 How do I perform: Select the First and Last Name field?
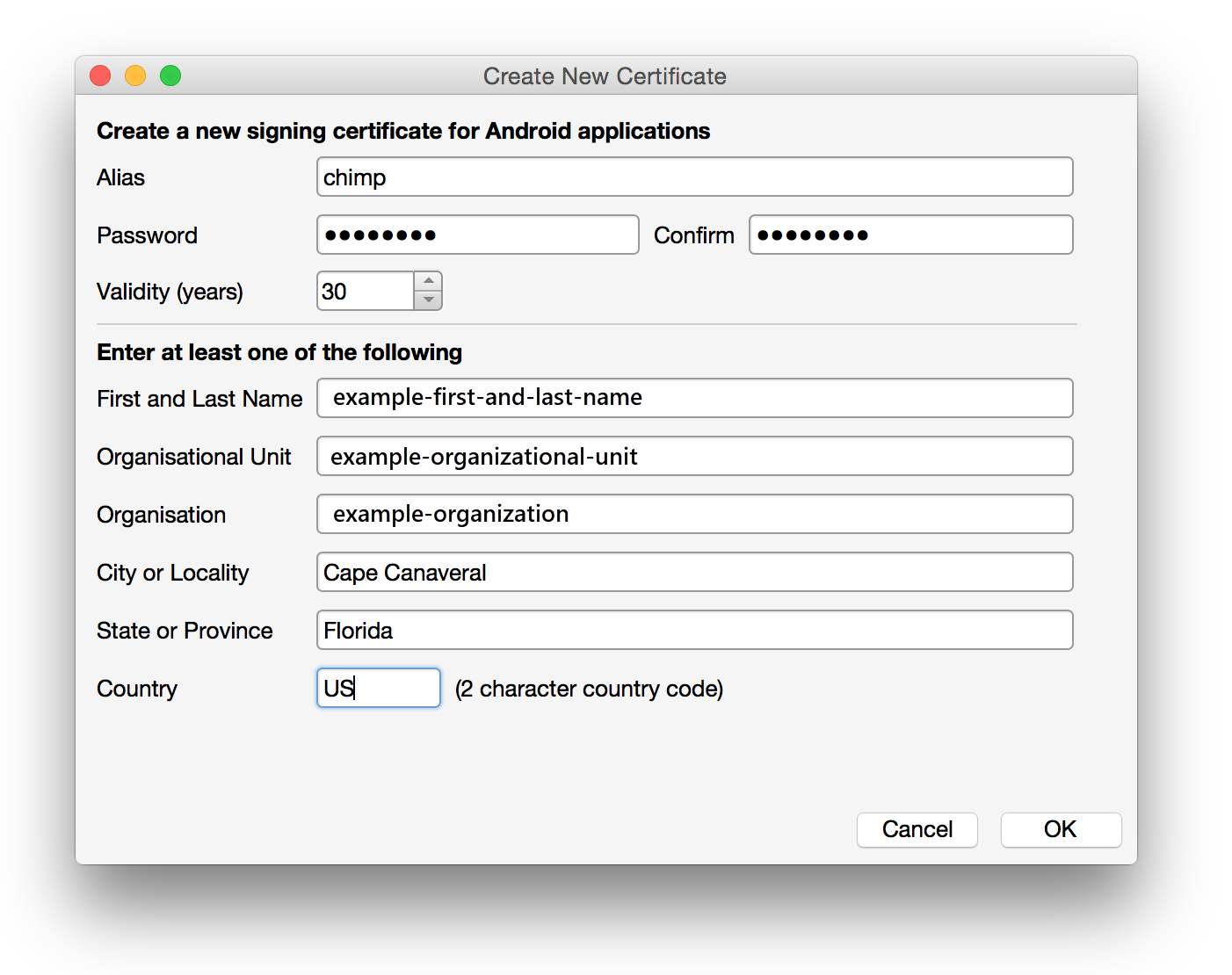click(694, 398)
